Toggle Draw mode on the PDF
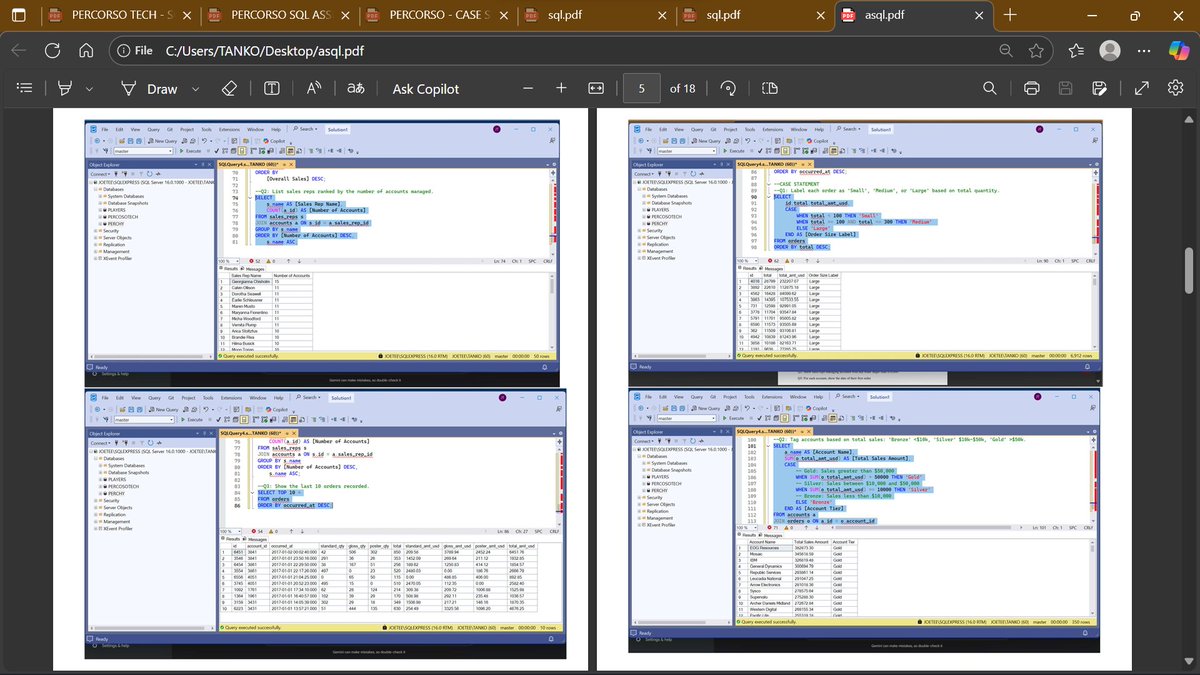The width and height of the screenshot is (1200, 675). (x=161, y=88)
